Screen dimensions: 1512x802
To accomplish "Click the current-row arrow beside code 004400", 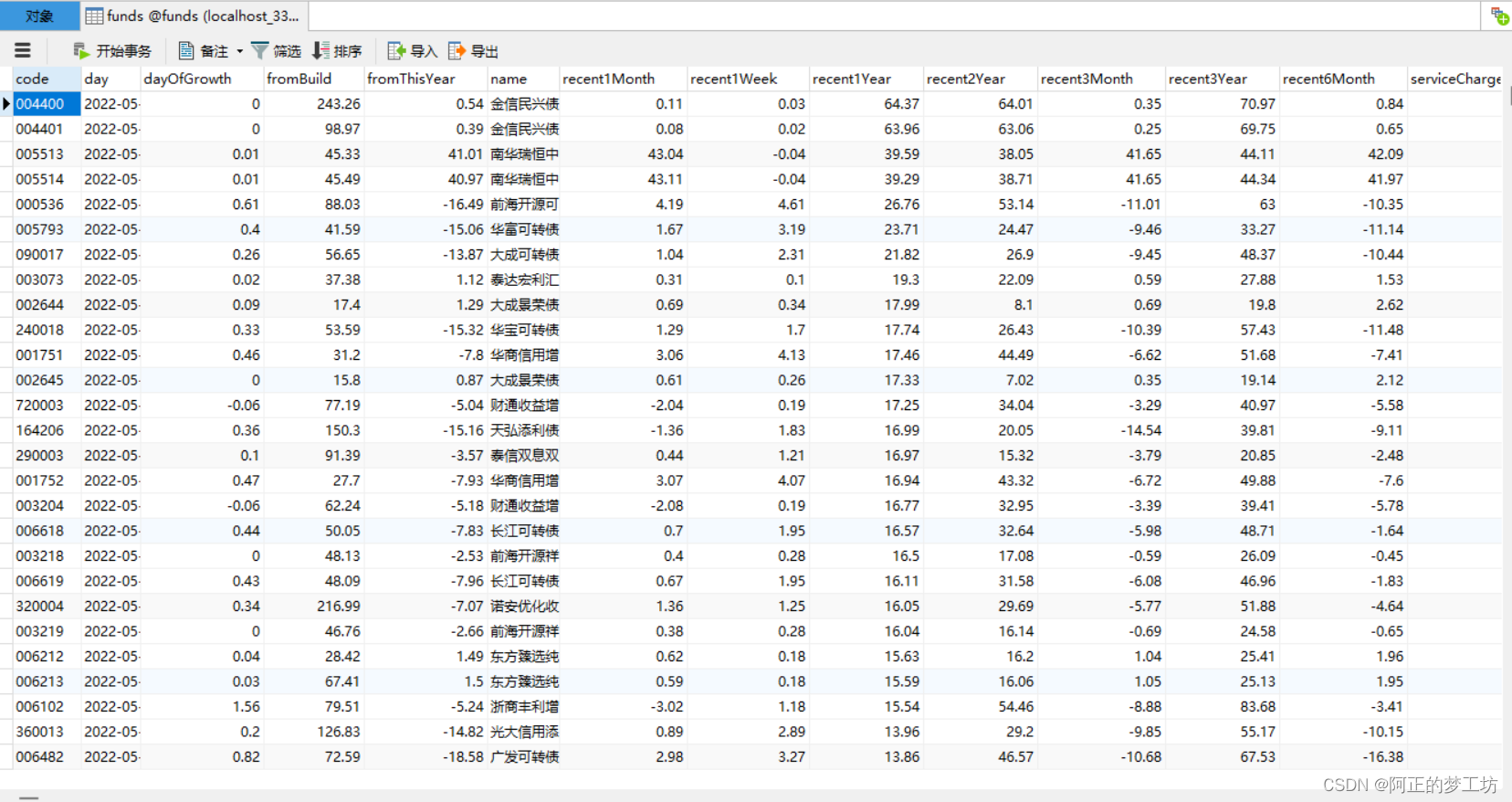I will pyautogui.click(x=6, y=104).
